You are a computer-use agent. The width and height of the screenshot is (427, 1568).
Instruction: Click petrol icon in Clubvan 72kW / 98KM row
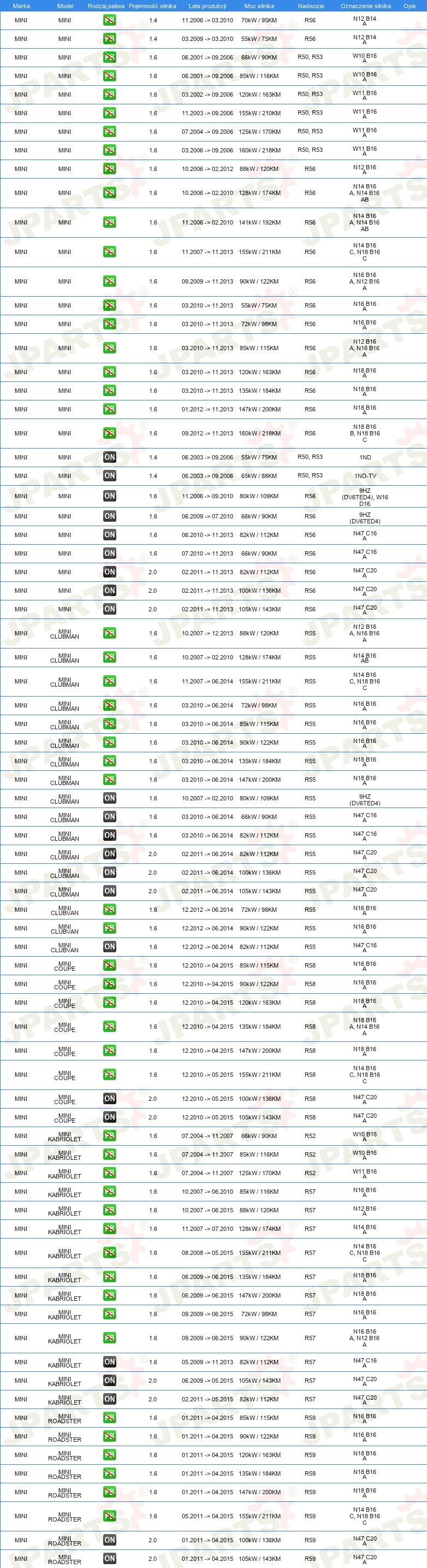pyautogui.click(x=110, y=910)
